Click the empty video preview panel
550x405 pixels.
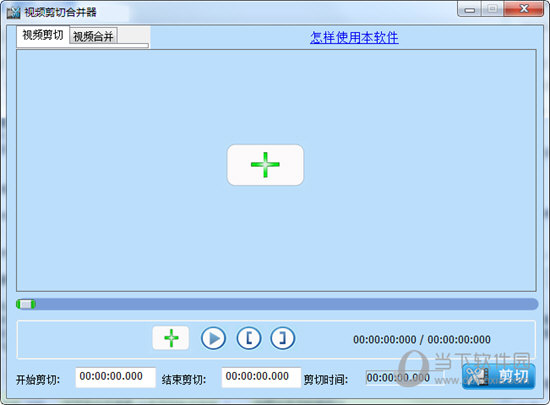pyautogui.click(x=276, y=170)
